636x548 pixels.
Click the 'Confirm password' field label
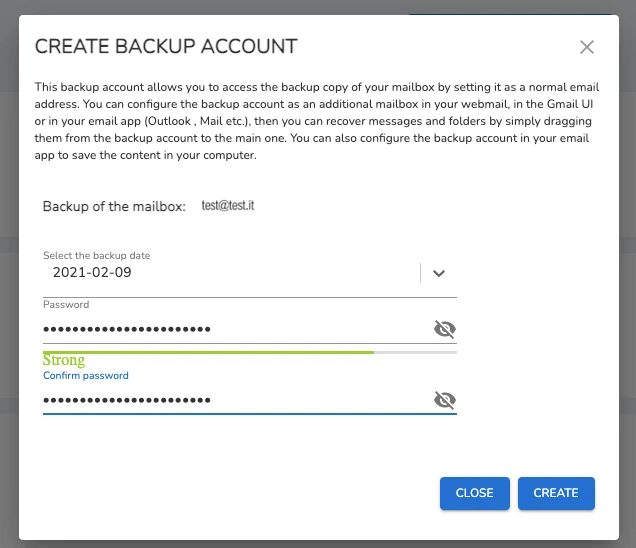click(86, 376)
